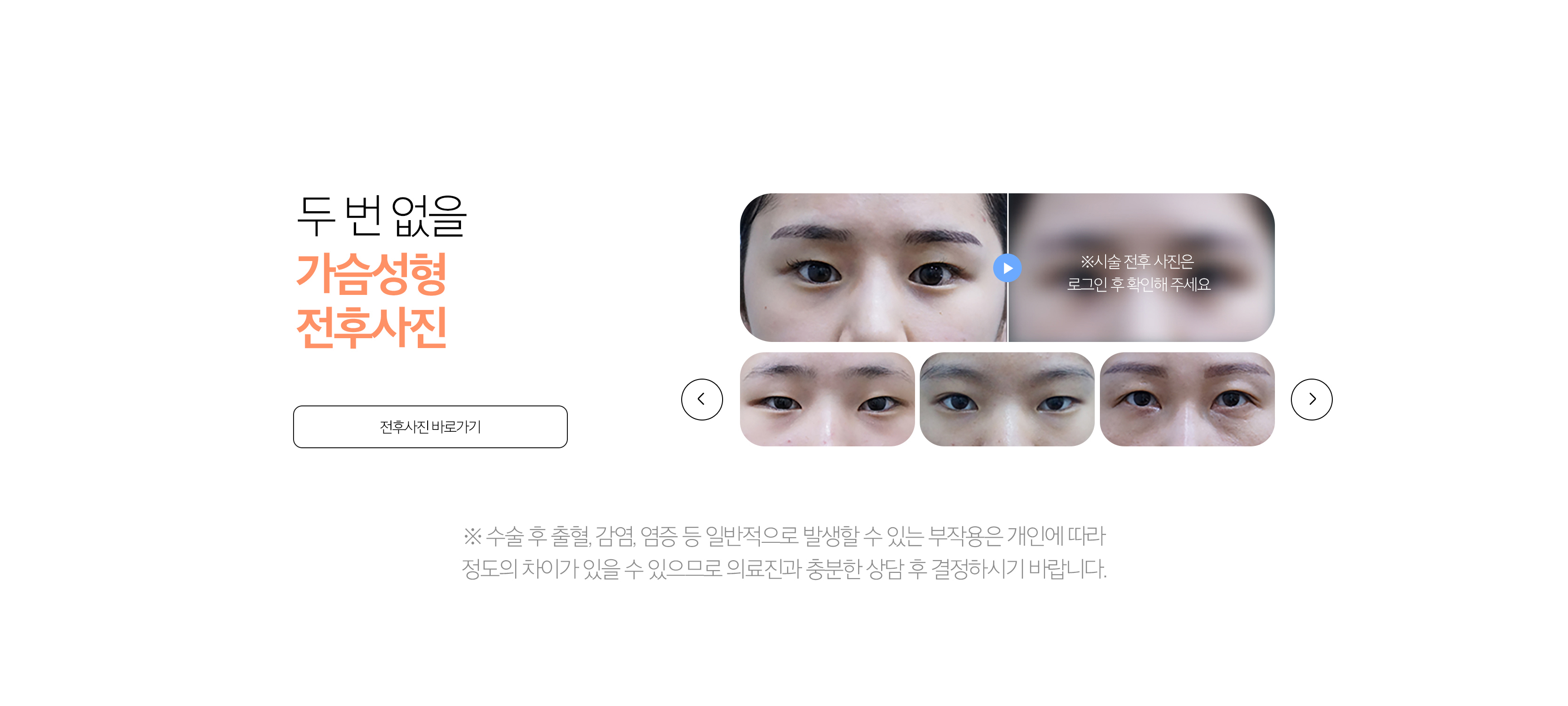Image resolution: width=1568 pixels, height=706 pixels.
Task: Open the 전후사진 바로가기 button
Action: 430,427
